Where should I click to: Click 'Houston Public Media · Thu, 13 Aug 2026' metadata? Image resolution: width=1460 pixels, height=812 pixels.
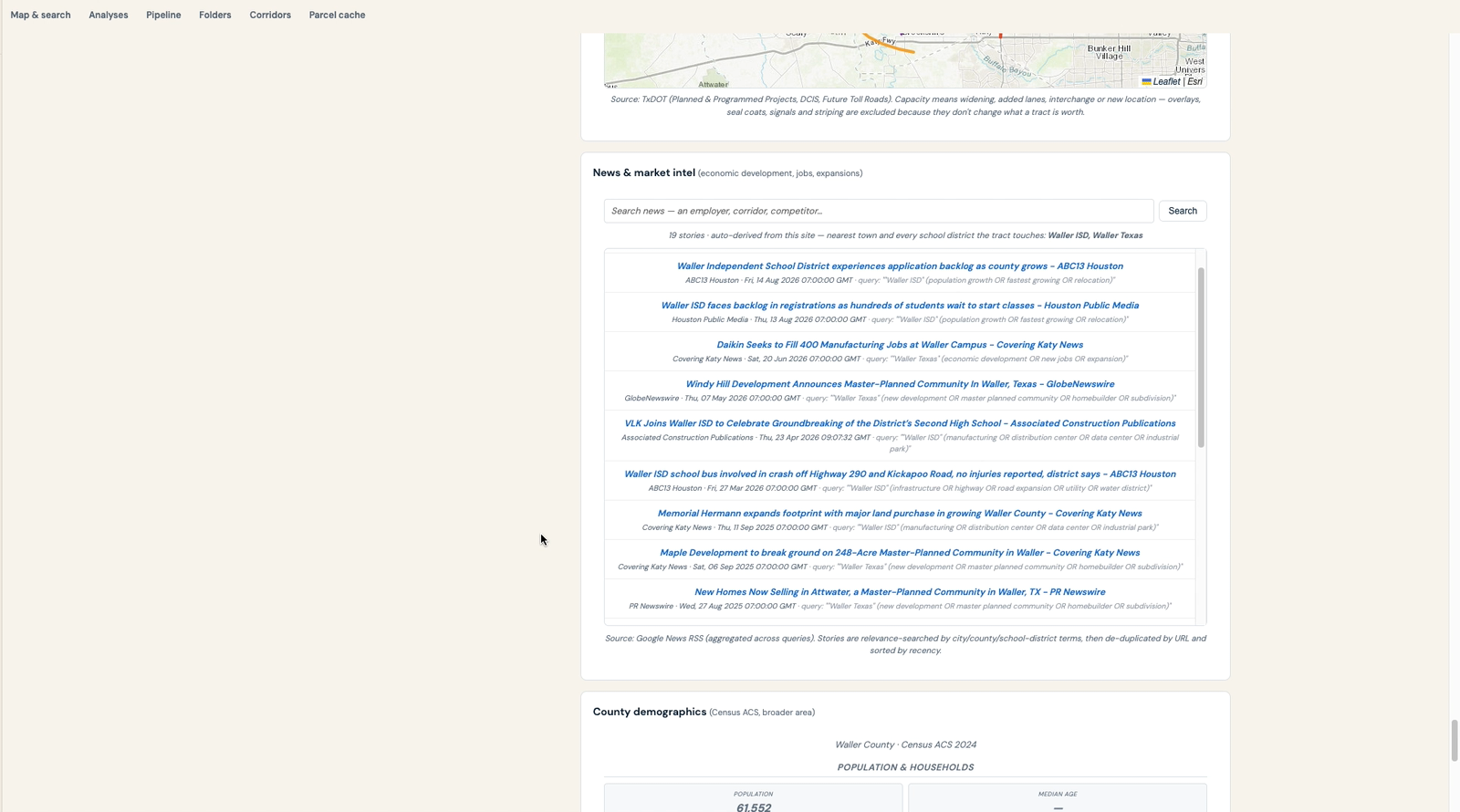point(769,319)
